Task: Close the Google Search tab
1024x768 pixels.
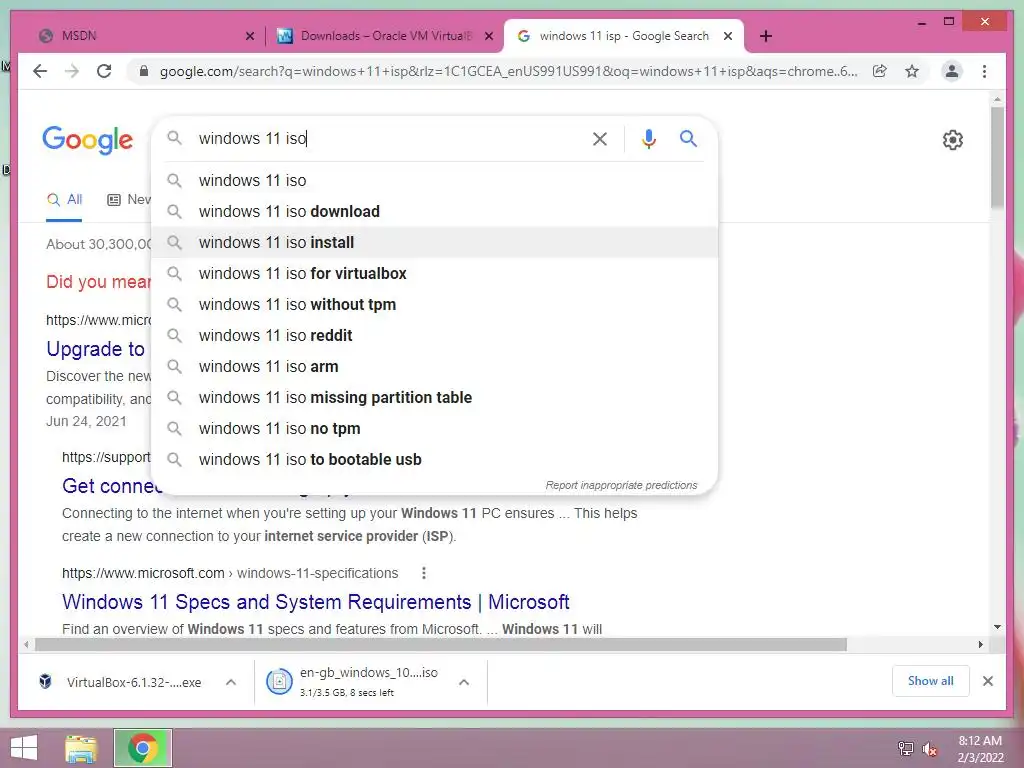Action: [x=728, y=36]
